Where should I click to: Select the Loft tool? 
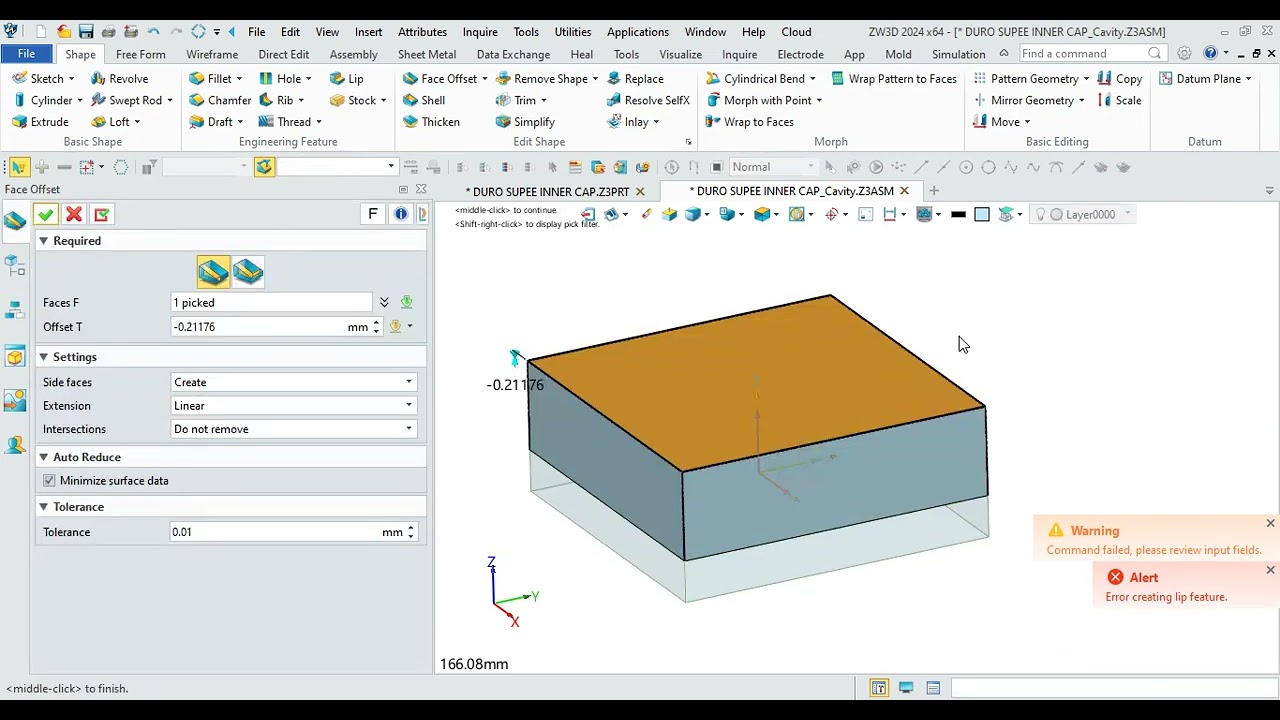click(110, 122)
